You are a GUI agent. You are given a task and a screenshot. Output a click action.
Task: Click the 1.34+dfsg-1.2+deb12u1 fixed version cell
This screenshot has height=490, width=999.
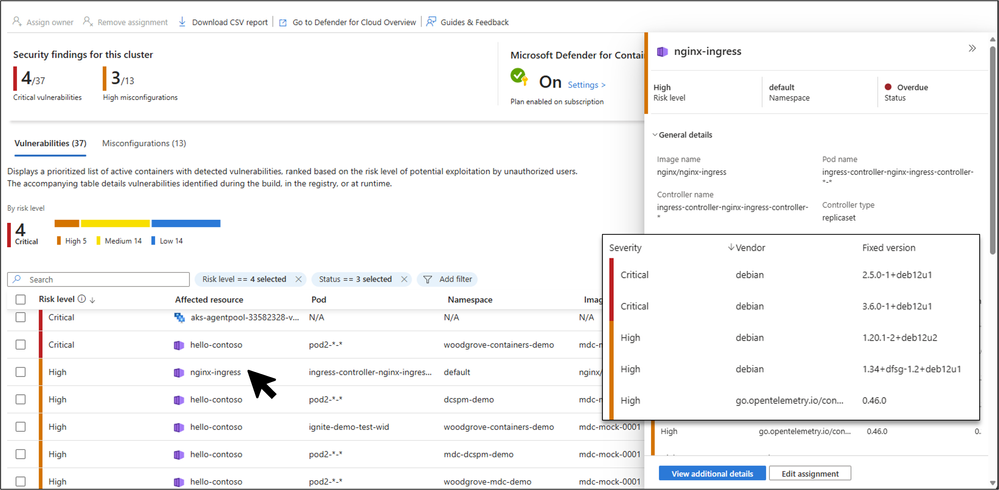pos(911,369)
